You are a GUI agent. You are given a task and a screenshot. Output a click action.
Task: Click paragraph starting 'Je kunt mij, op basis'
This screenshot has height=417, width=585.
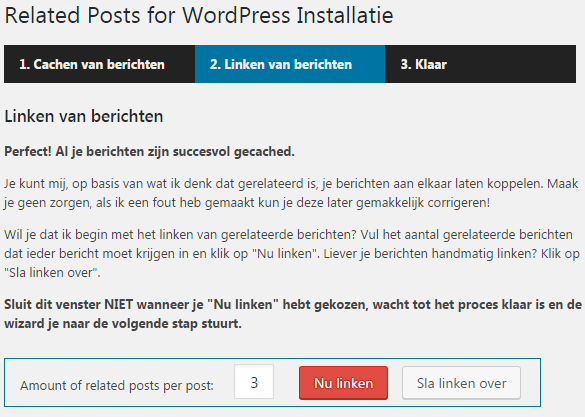(x=291, y=193)
